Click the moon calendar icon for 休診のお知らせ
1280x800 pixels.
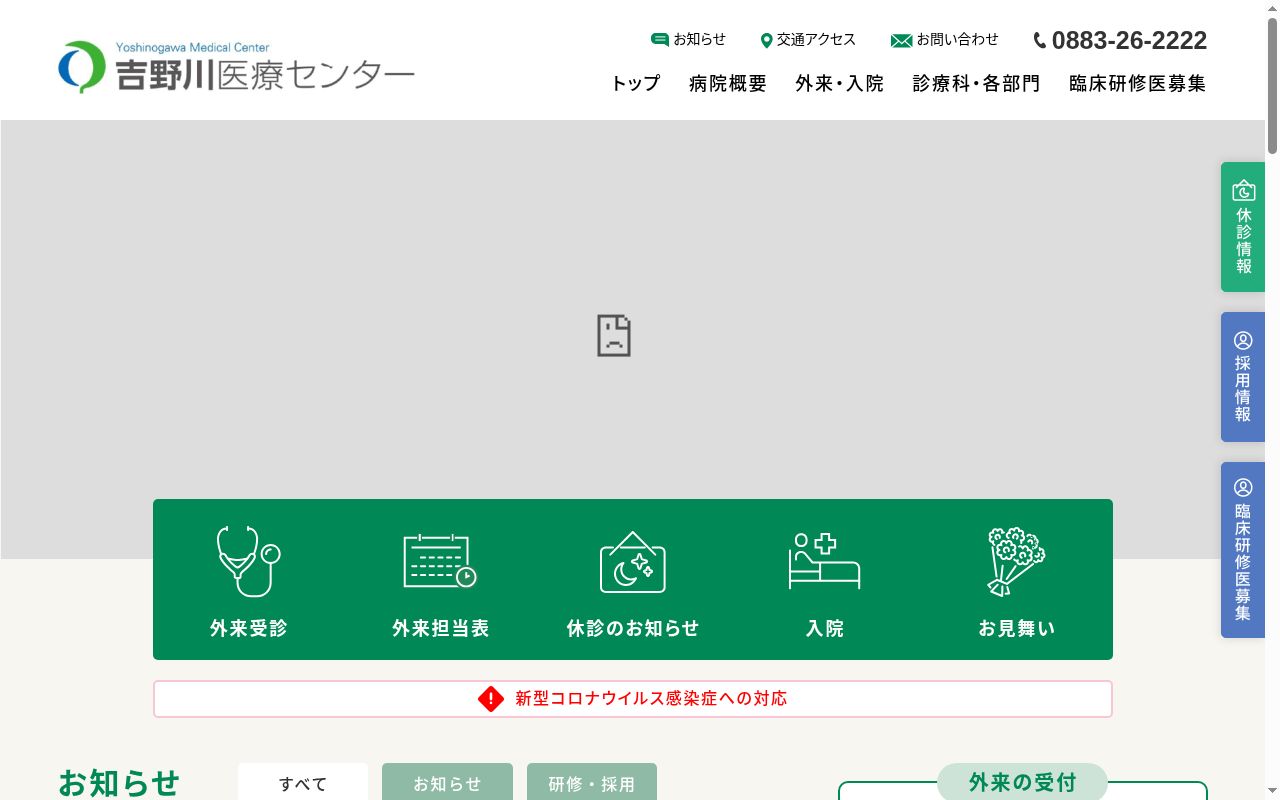coord(632,561)
